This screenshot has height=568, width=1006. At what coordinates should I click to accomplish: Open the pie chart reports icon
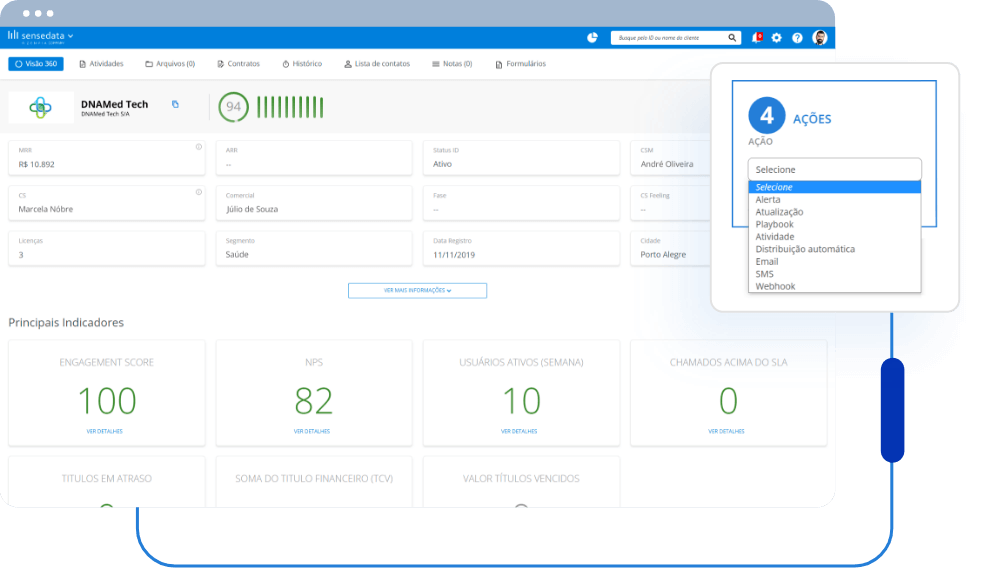(x=592, y=38)
